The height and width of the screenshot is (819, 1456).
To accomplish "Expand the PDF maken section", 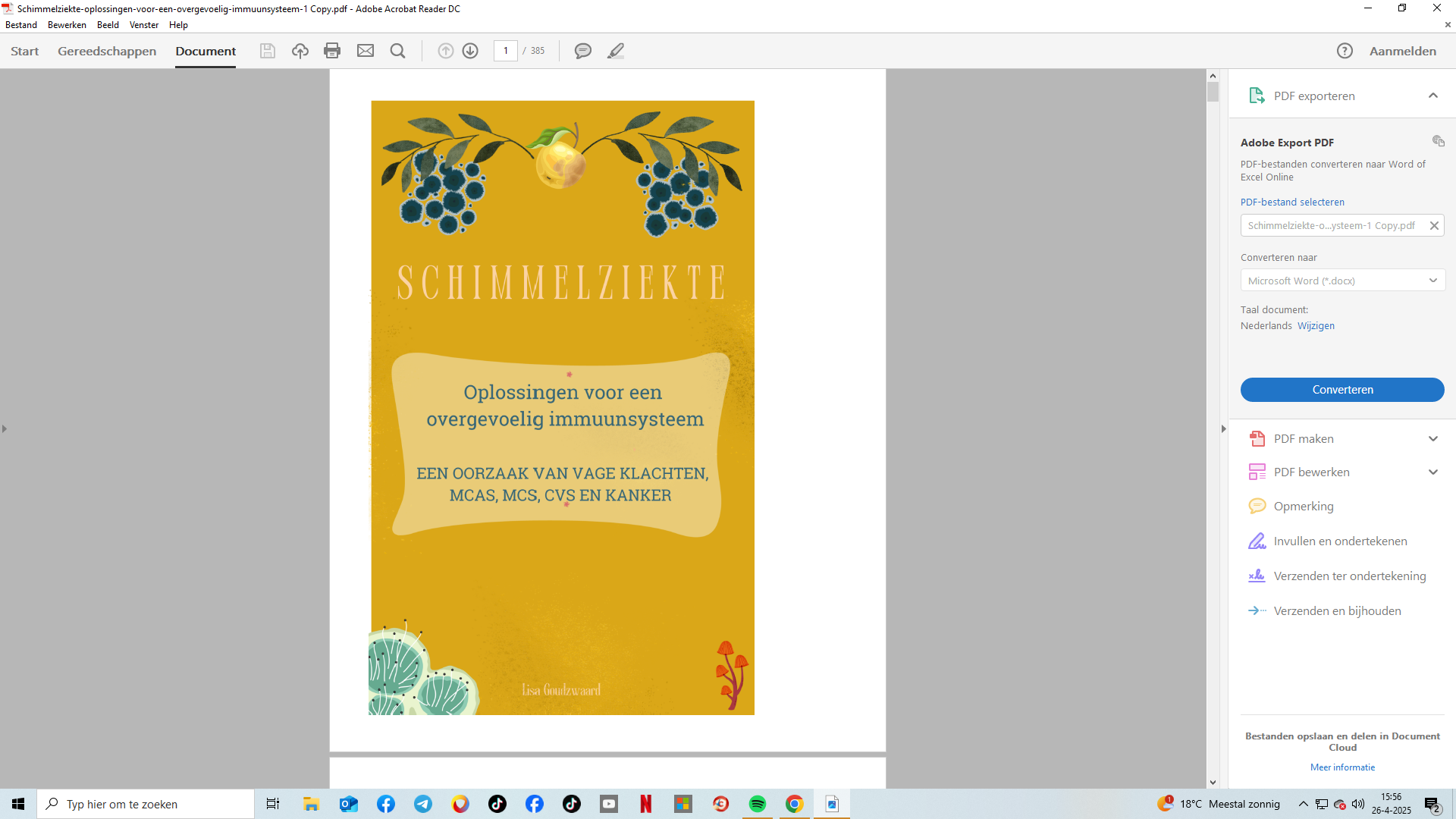I will (1432, 439).
